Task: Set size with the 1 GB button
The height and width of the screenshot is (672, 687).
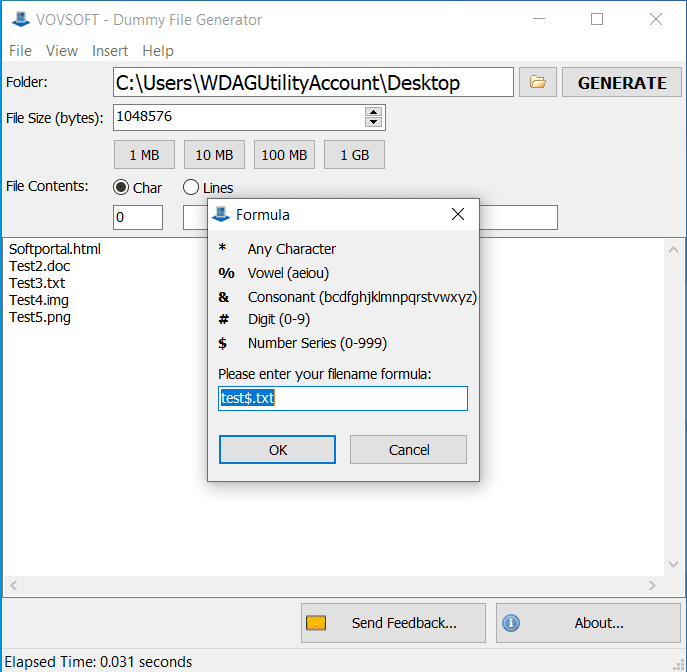Action: 354,155
